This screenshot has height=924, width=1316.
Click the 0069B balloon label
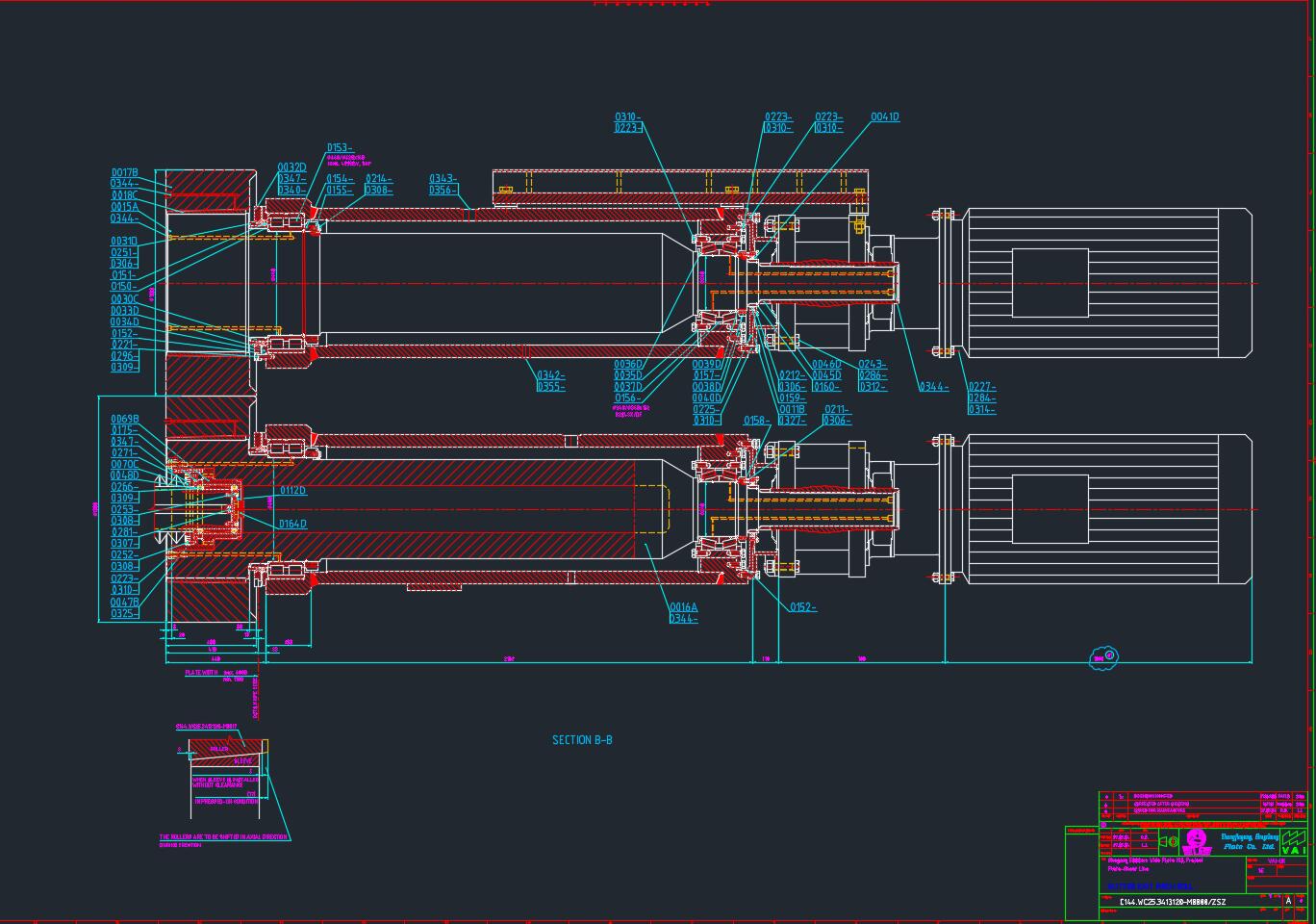[x=125, y=420]
